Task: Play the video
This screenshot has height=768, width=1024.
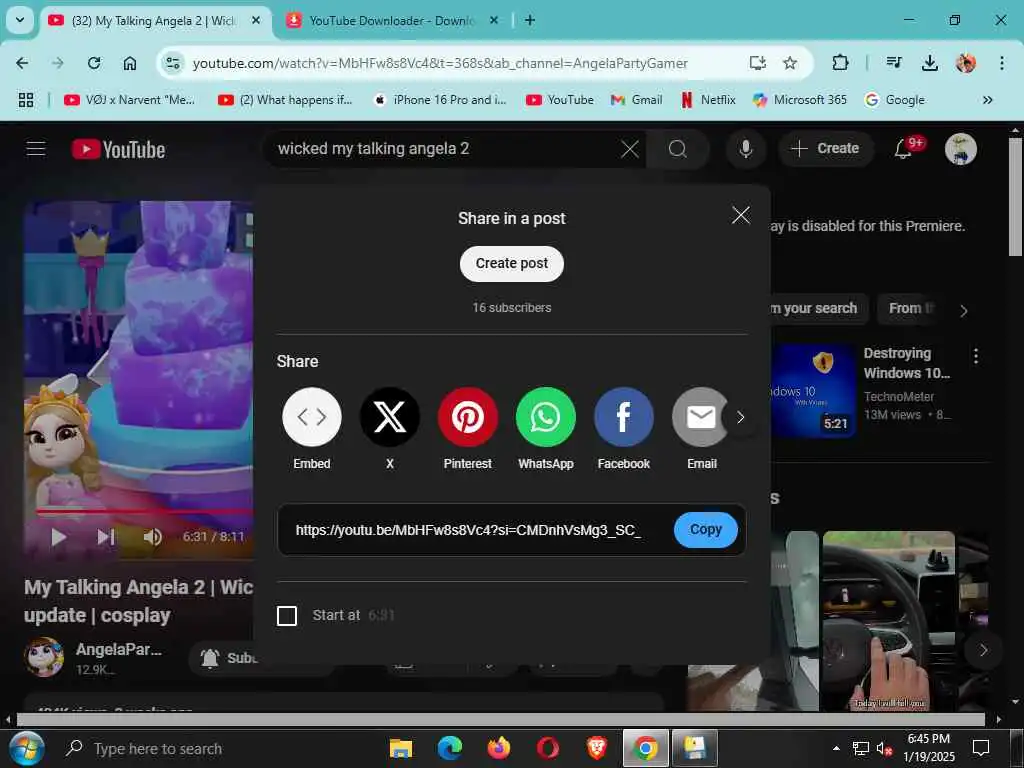Action: click(x=59, y=537)
